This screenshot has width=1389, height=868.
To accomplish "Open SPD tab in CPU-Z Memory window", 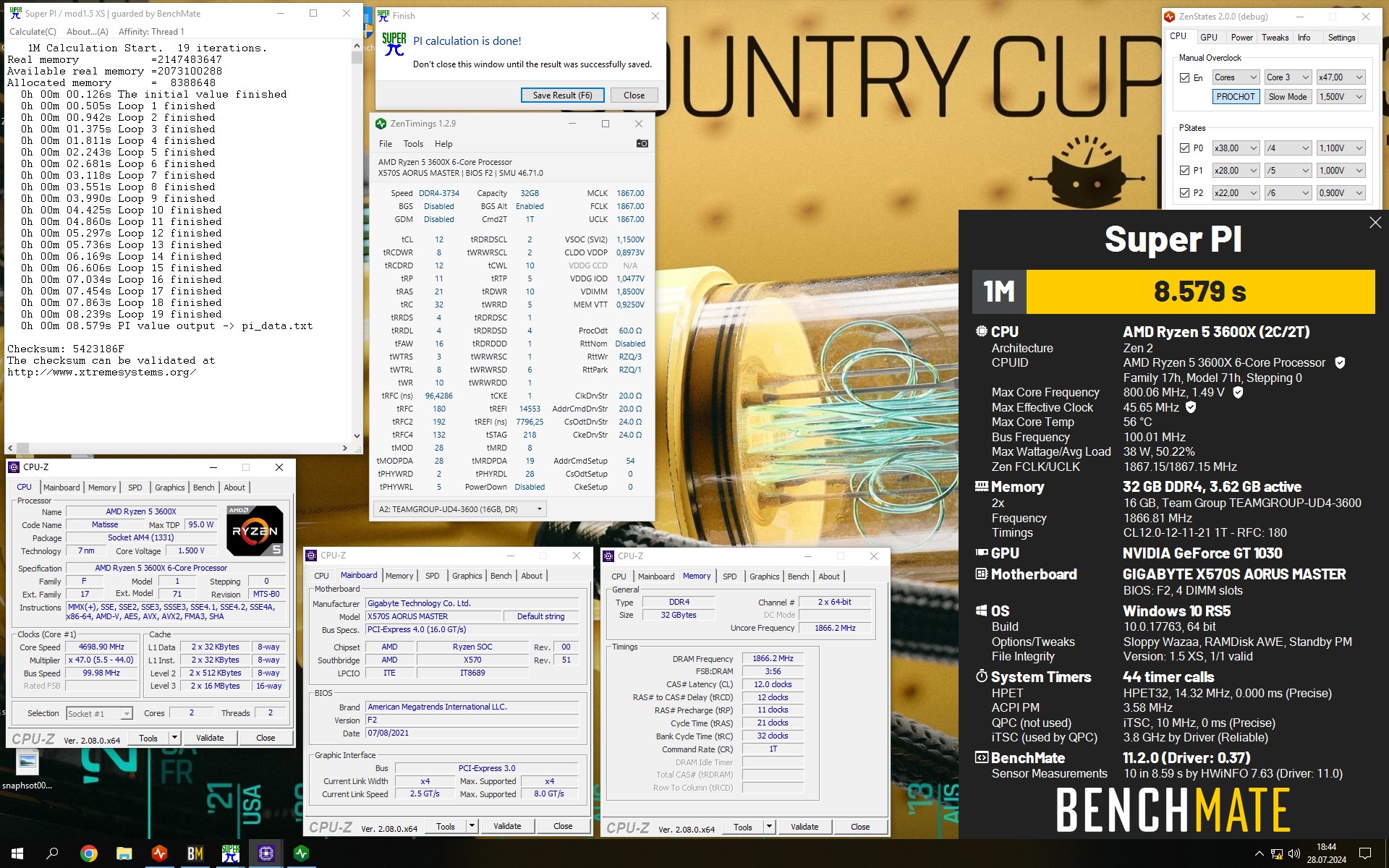I will pos(729,576).
